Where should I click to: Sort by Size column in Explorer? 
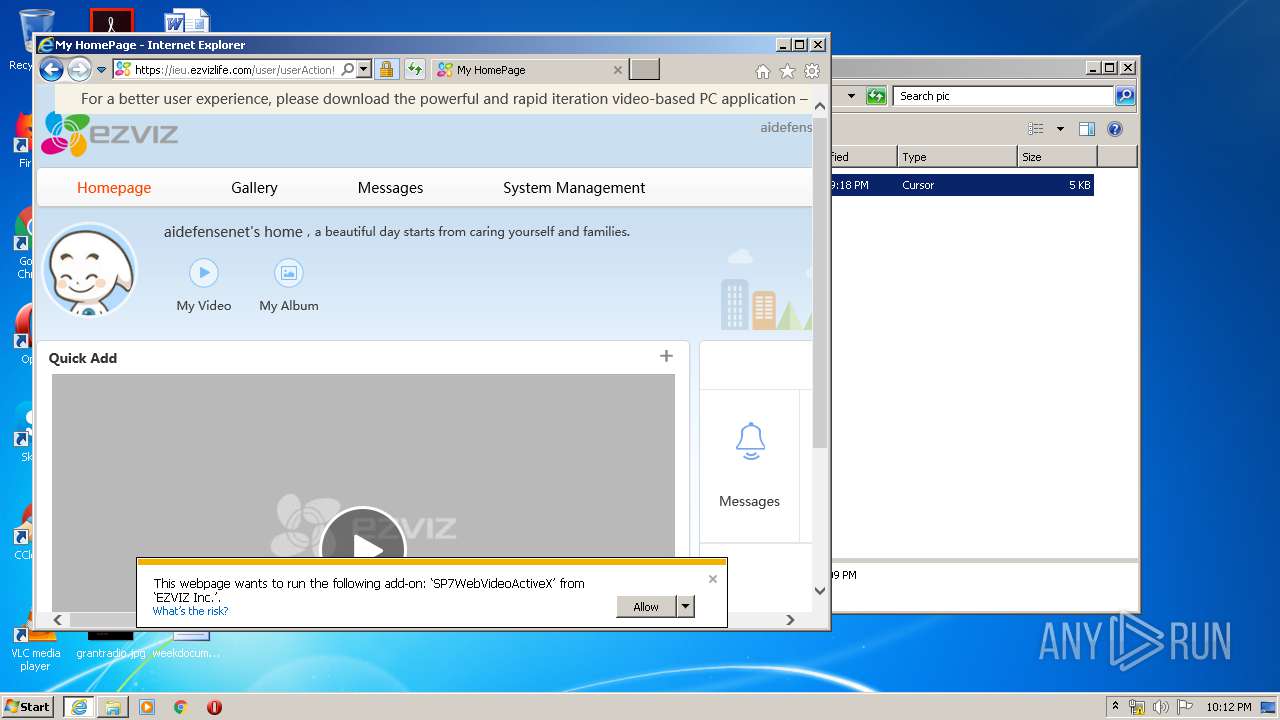(1057, 157)
